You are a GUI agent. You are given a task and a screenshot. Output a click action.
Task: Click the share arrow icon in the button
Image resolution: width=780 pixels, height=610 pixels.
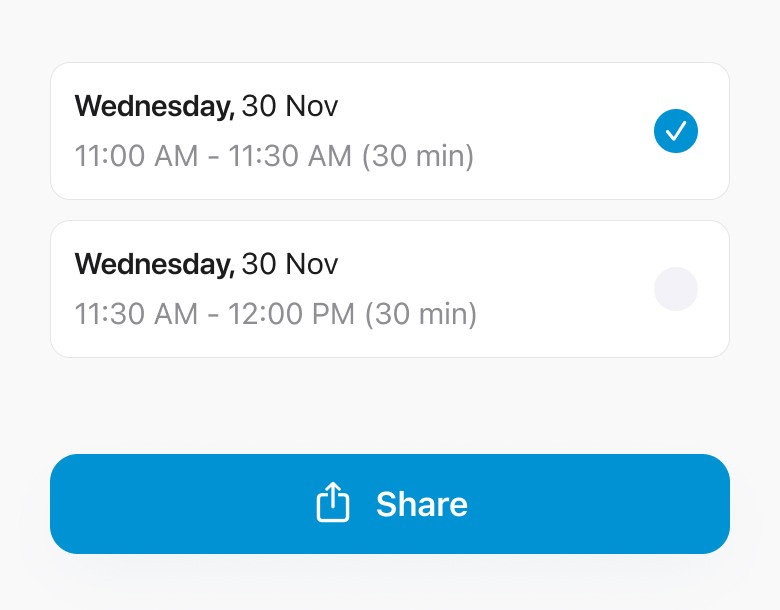coord(333,503)
